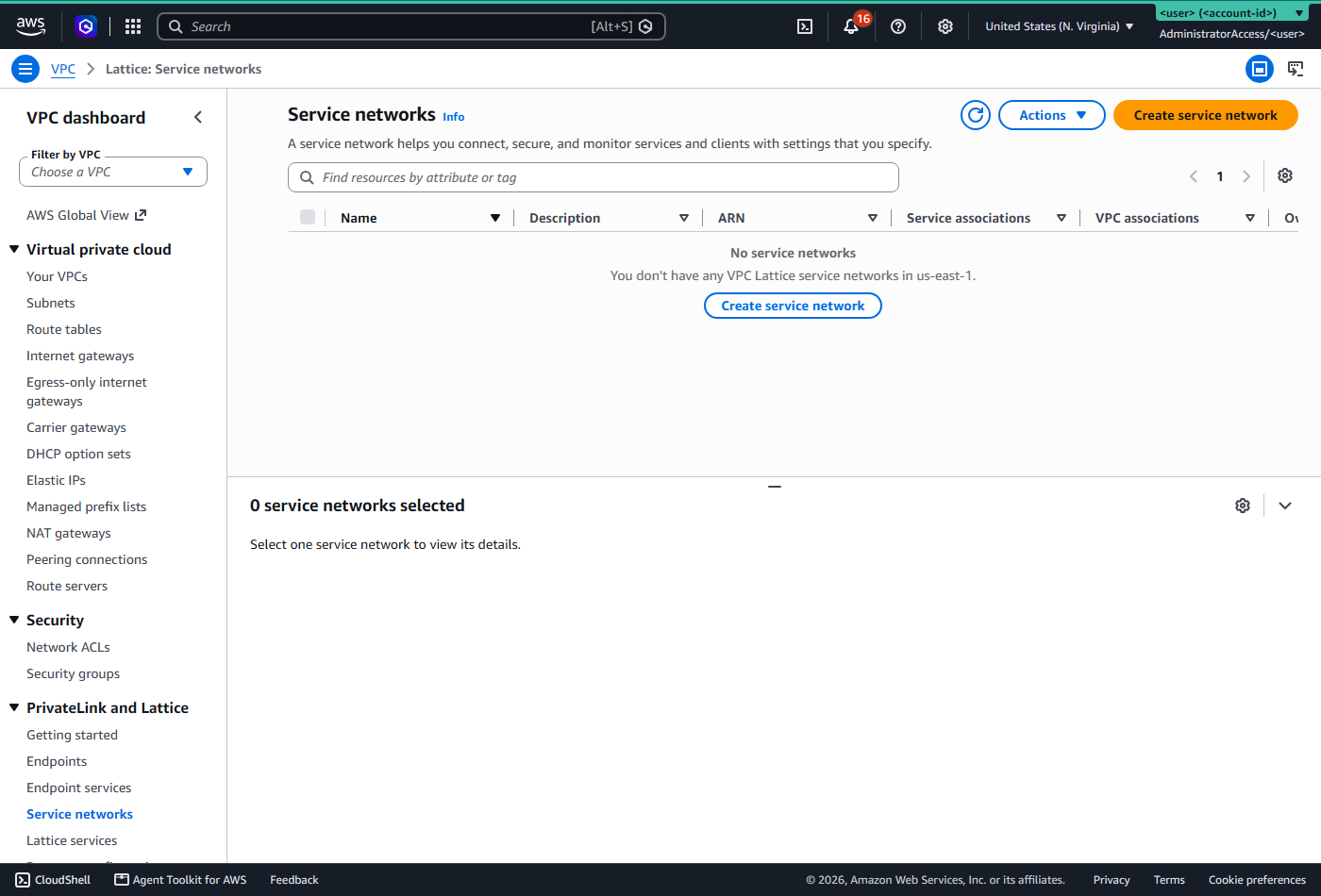Open the AWS home logo

point(30,26)
